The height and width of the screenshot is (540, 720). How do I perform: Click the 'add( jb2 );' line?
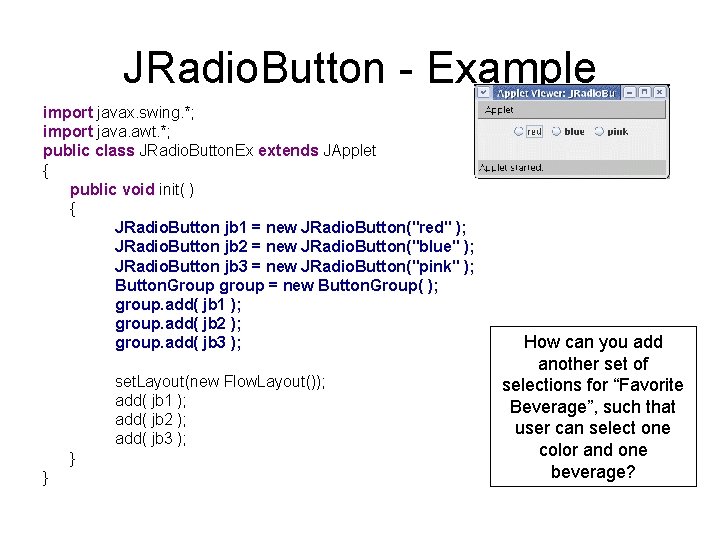151,420
